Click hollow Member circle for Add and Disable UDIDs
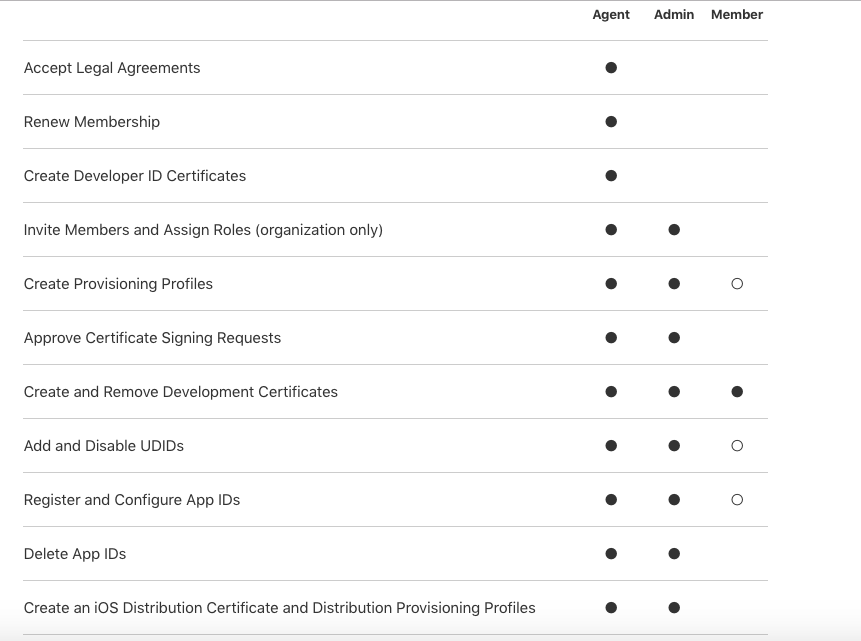This screenshot has width=861, height=641. 737,446
